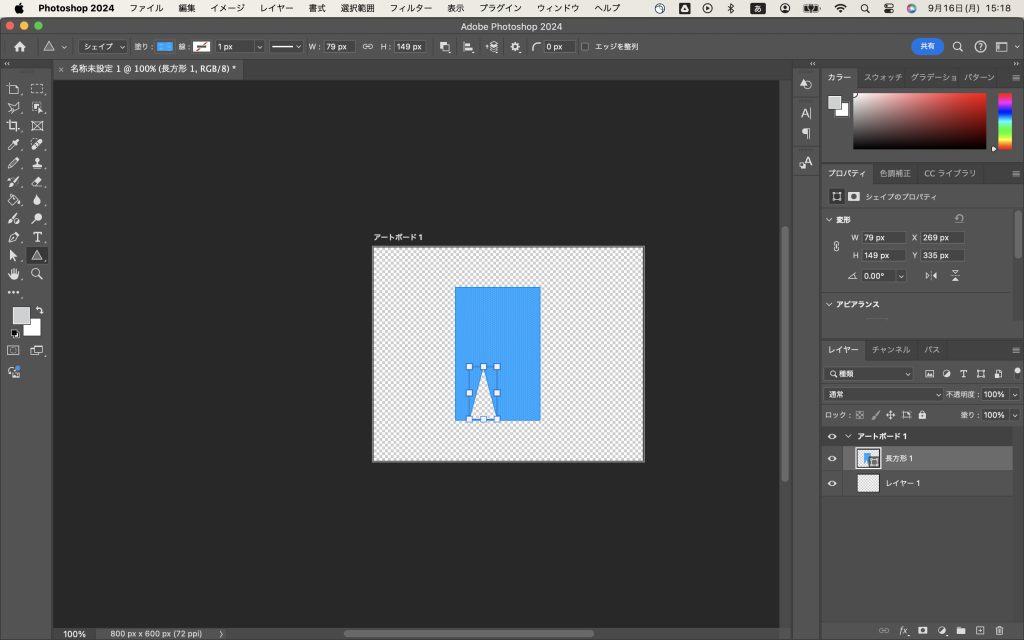Enable the エッジを整列 checkbox
The width and height of the screenshot is (1024, 640).
pyautogui.click(x=585, y=47)
